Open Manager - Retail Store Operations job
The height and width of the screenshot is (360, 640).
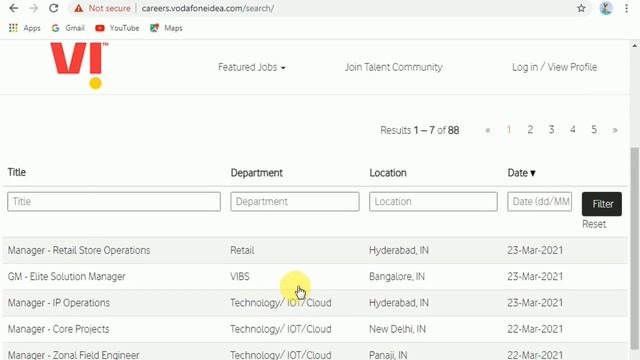click(79, 250)
